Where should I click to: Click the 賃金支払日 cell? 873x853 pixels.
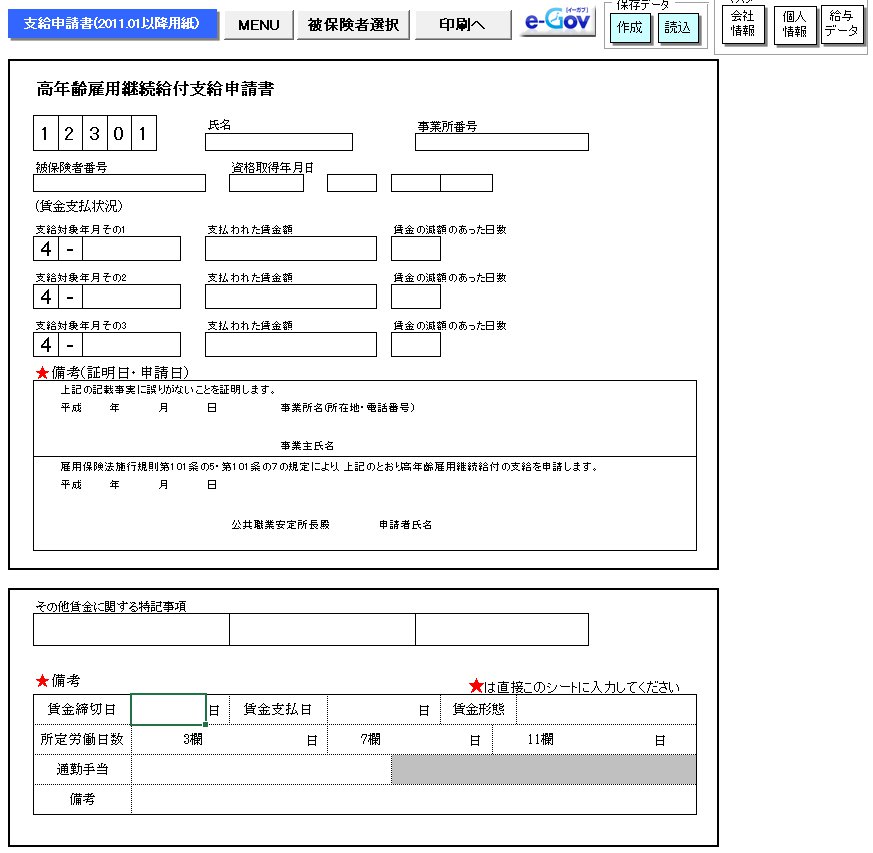coord(372,709)
